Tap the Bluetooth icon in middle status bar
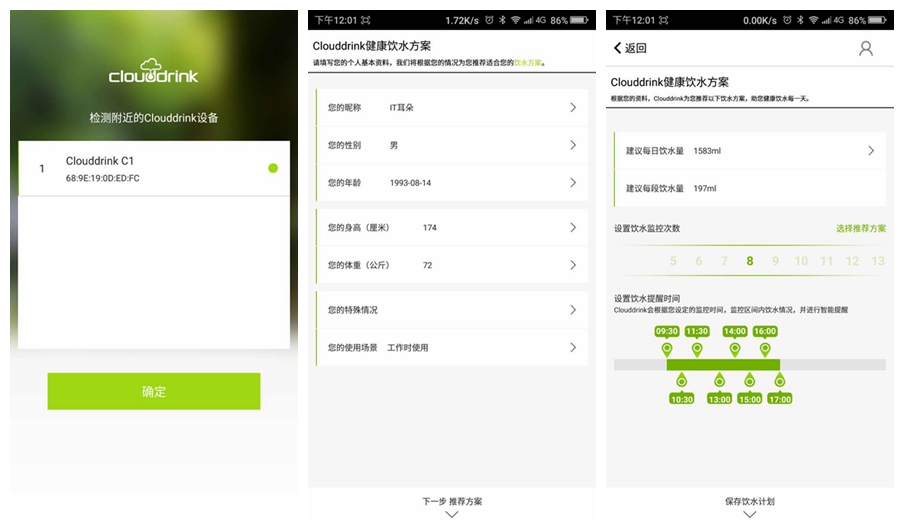 coord(502,20)
